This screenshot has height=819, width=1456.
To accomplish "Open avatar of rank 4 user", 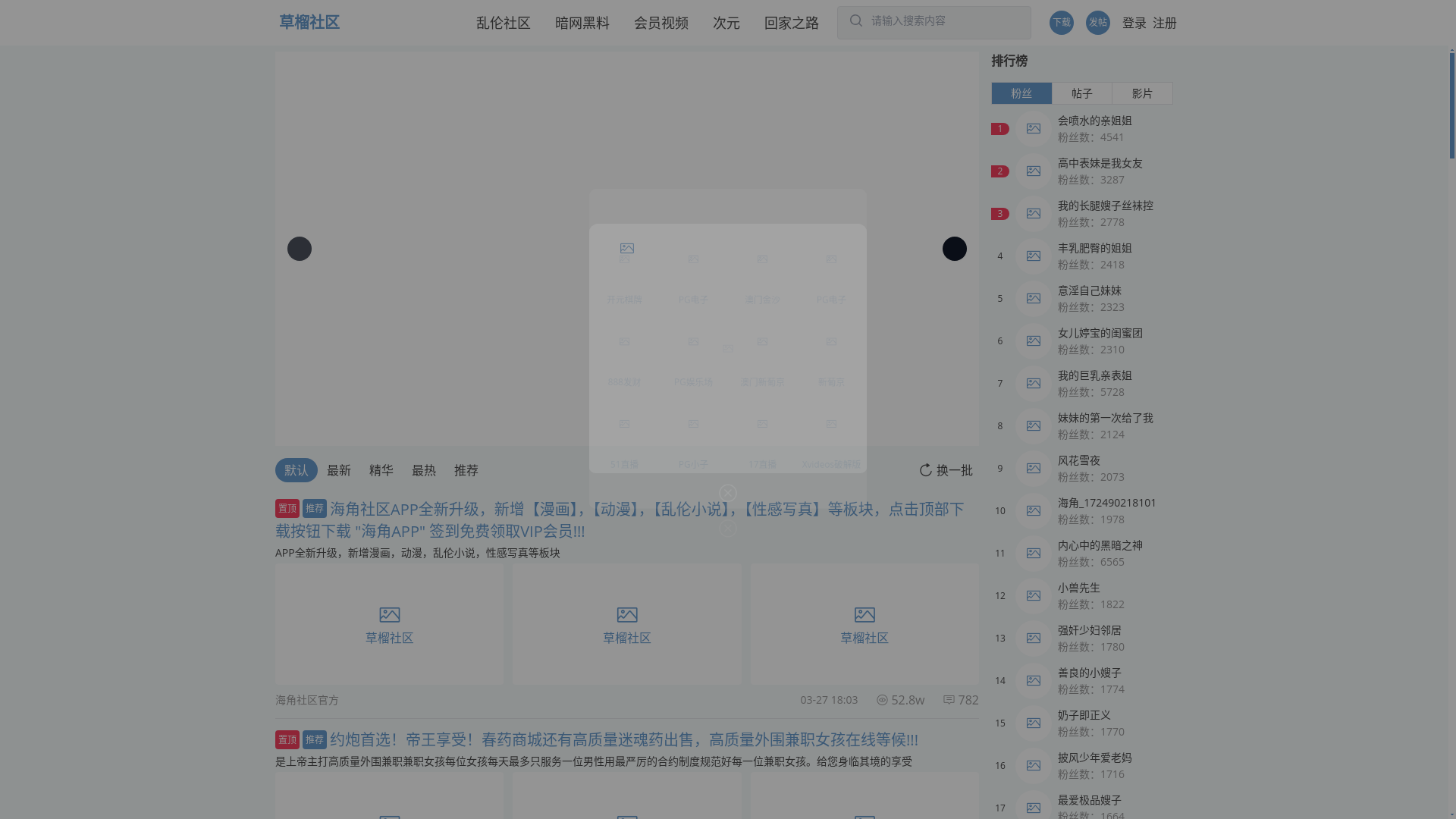I will pyautogui.click(x=1034, y=256).
